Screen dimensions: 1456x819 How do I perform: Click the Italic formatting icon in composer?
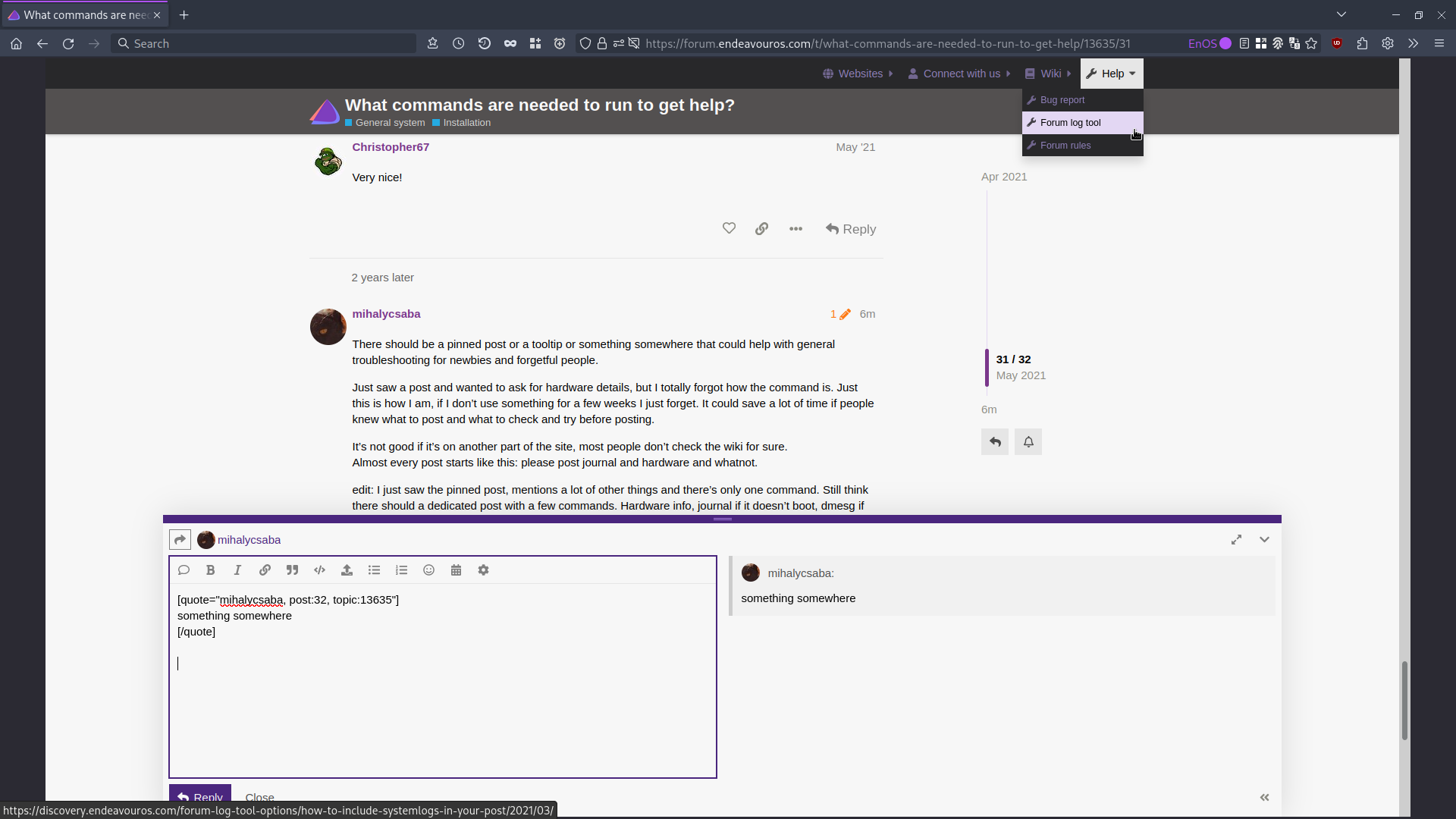[x=237, y=570]
